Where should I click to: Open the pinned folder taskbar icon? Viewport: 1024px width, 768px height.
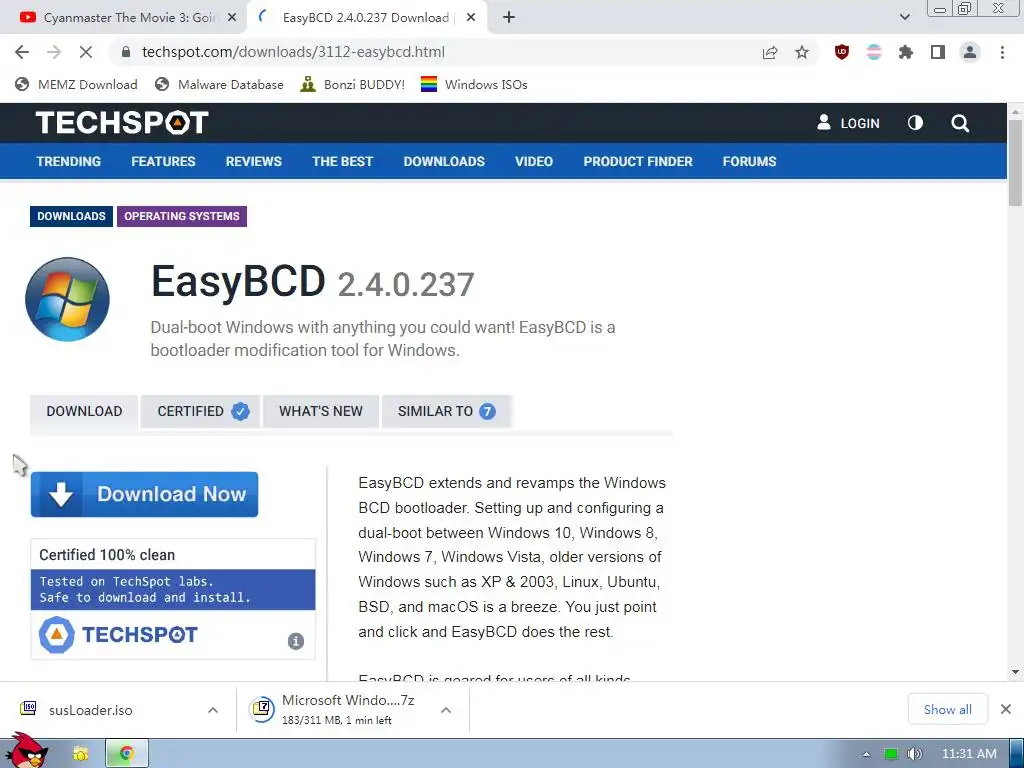[81, 754]
